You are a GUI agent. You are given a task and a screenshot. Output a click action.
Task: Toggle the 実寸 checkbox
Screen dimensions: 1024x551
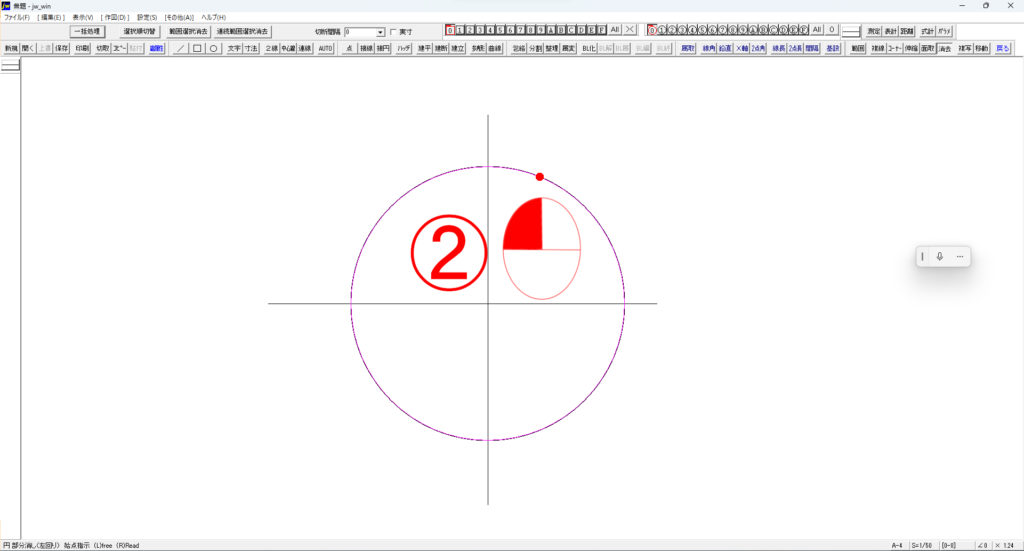pyautogui.click(x=393, y=32)
